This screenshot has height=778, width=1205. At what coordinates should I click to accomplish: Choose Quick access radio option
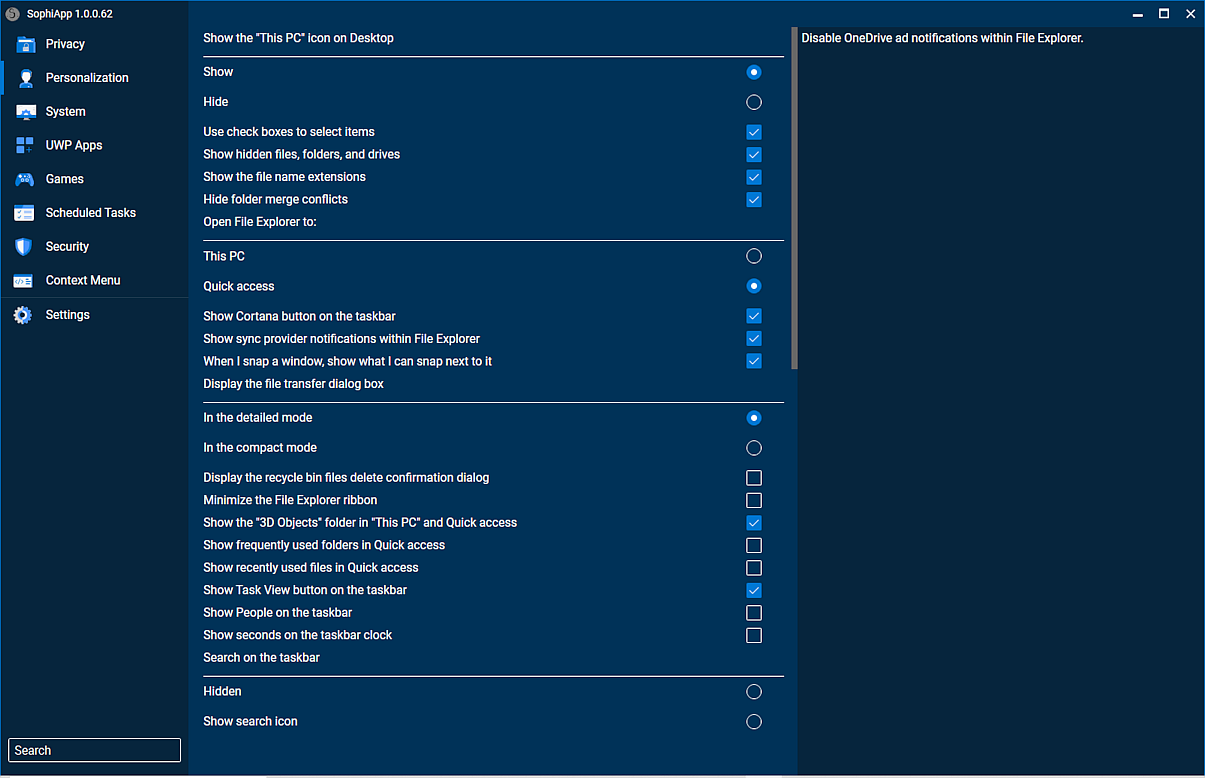tap(754, 286)
